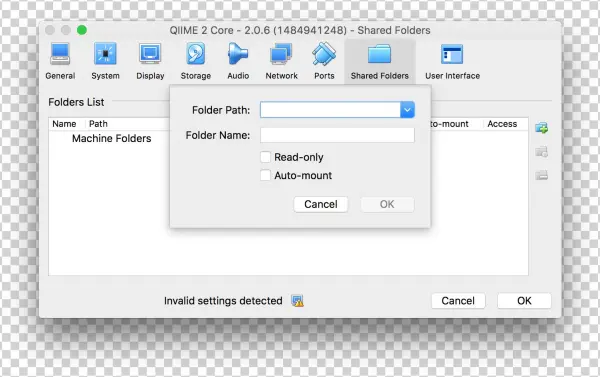The width and height of the screenshot is (600, 377).
Task: Select the Shared Folders pane
Action: pyautogui.click(x=380, y=61)
